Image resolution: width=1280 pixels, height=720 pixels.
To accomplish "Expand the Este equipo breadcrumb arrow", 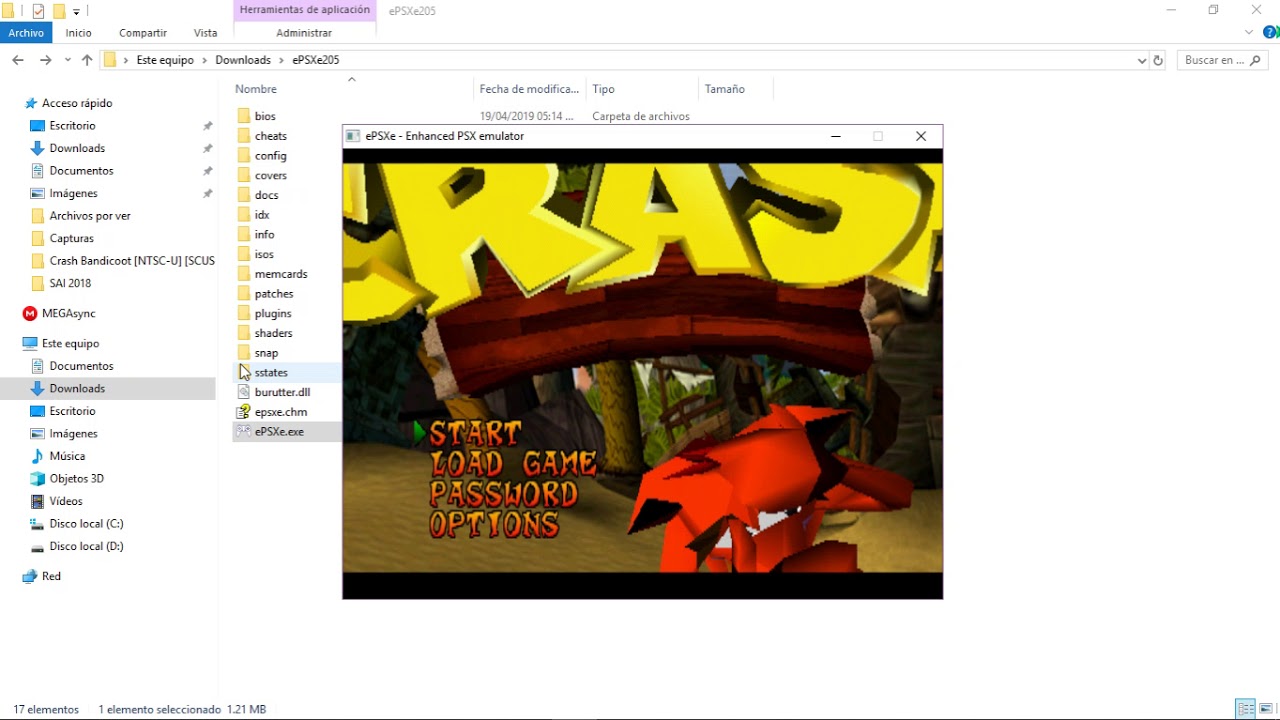I will click(205, 60).
